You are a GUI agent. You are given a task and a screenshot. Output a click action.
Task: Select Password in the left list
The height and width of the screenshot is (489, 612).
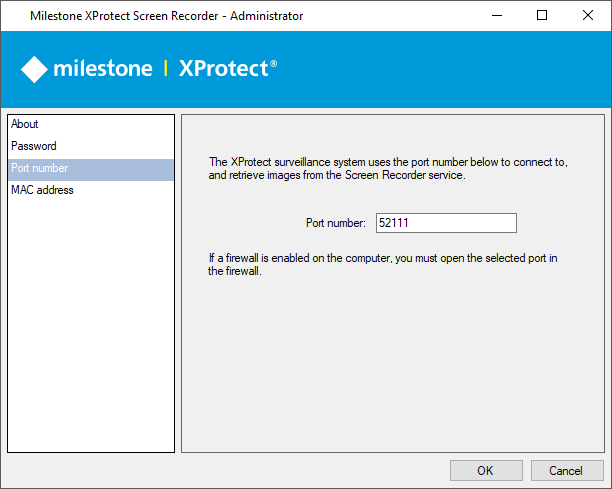click(34, 146)
